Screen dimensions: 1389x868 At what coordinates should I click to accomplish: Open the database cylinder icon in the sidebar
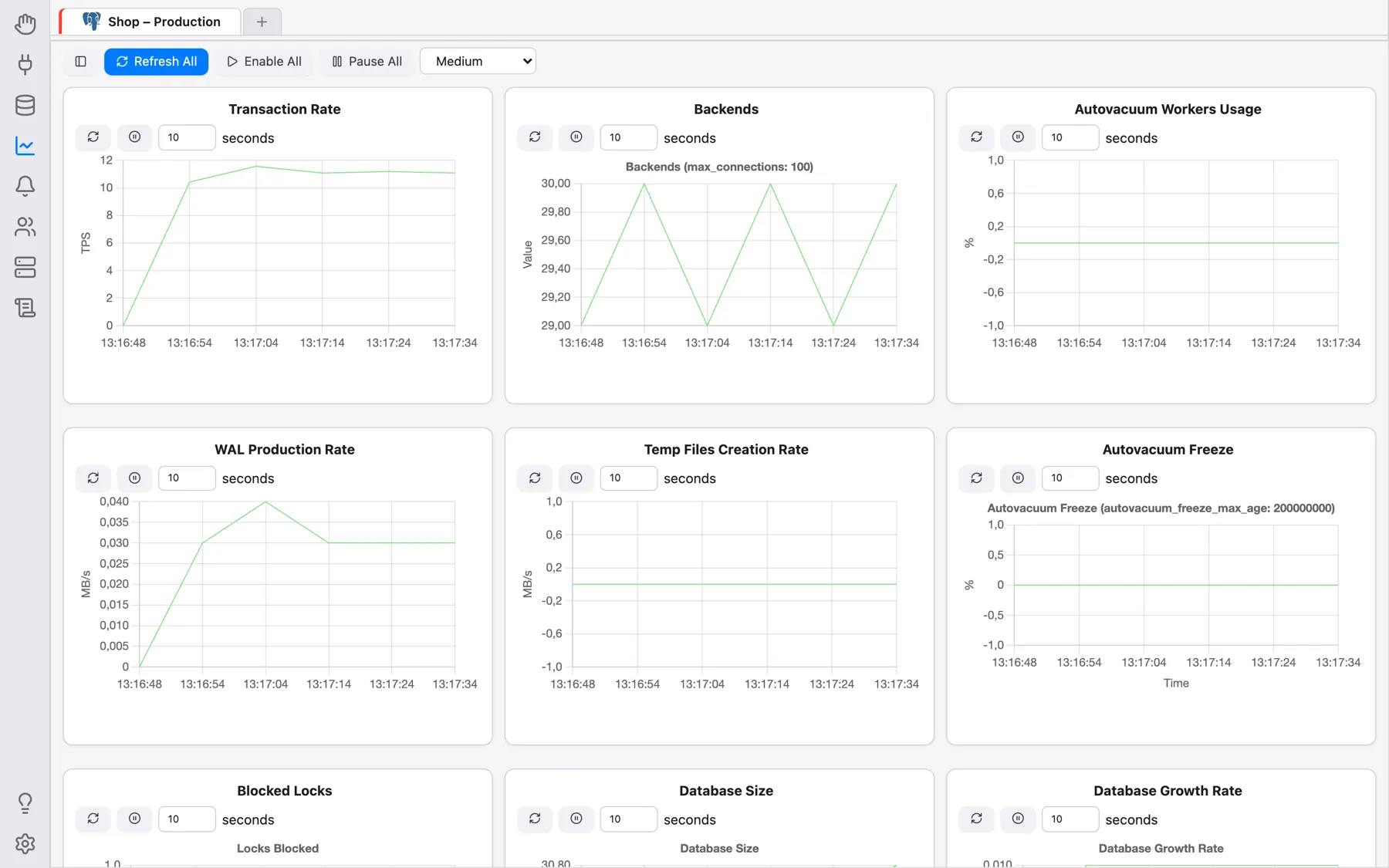(25, 105)
